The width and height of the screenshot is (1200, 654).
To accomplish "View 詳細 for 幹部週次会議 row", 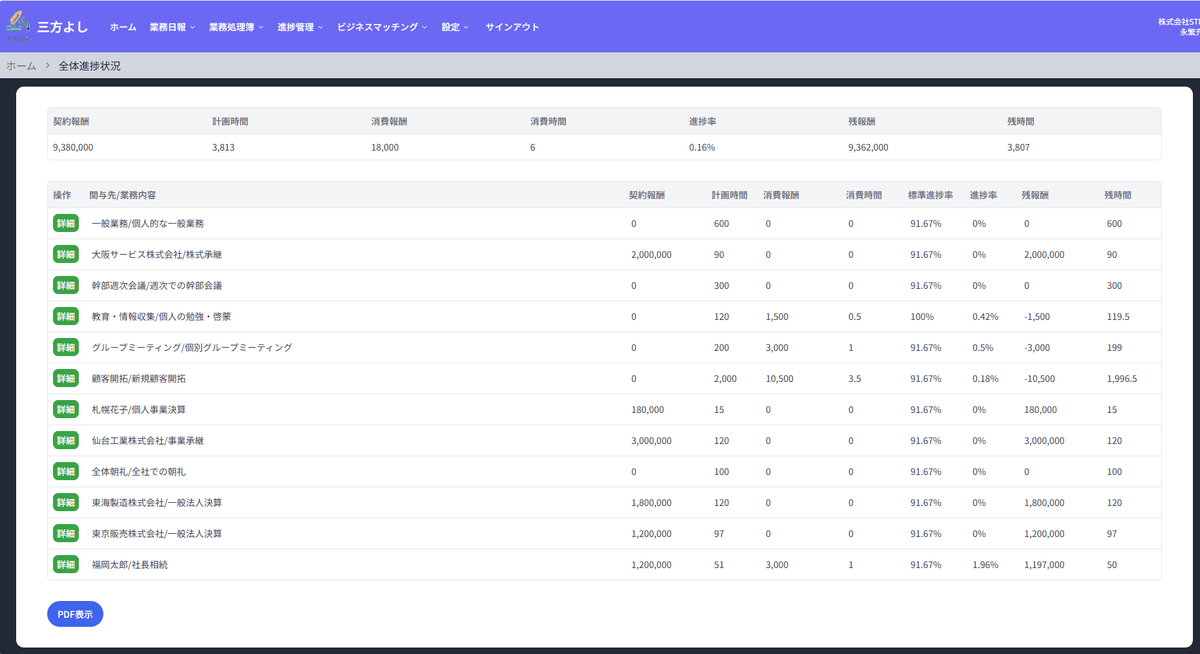I will tap(66, 286).
